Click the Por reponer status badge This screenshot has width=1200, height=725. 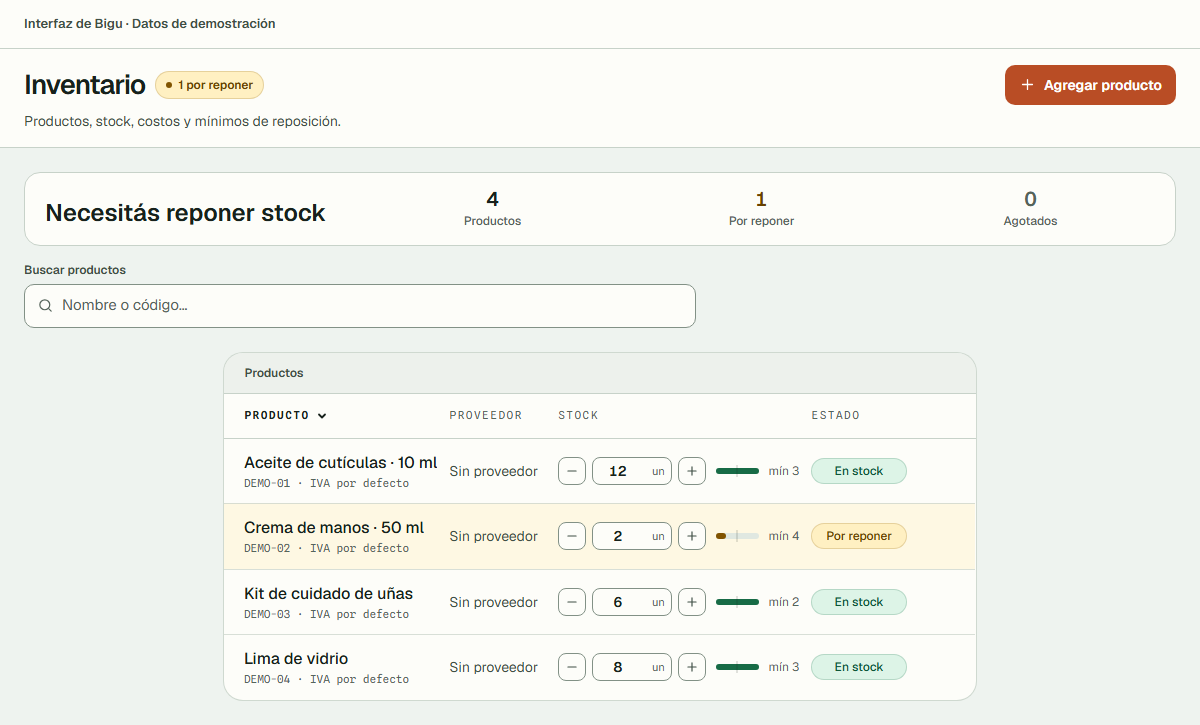[859, 536]
